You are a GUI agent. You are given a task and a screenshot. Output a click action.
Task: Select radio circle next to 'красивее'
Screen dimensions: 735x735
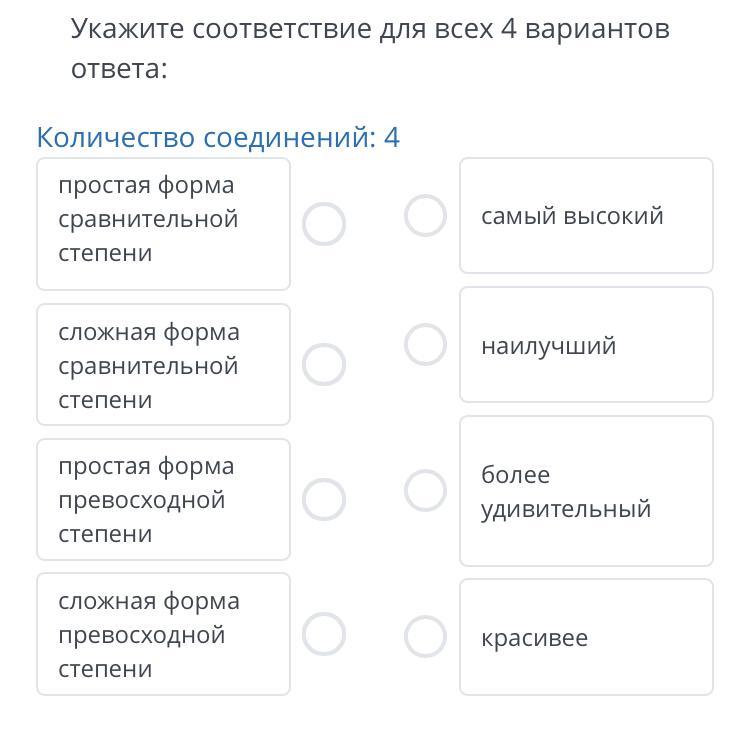click(x=425, y=637)
